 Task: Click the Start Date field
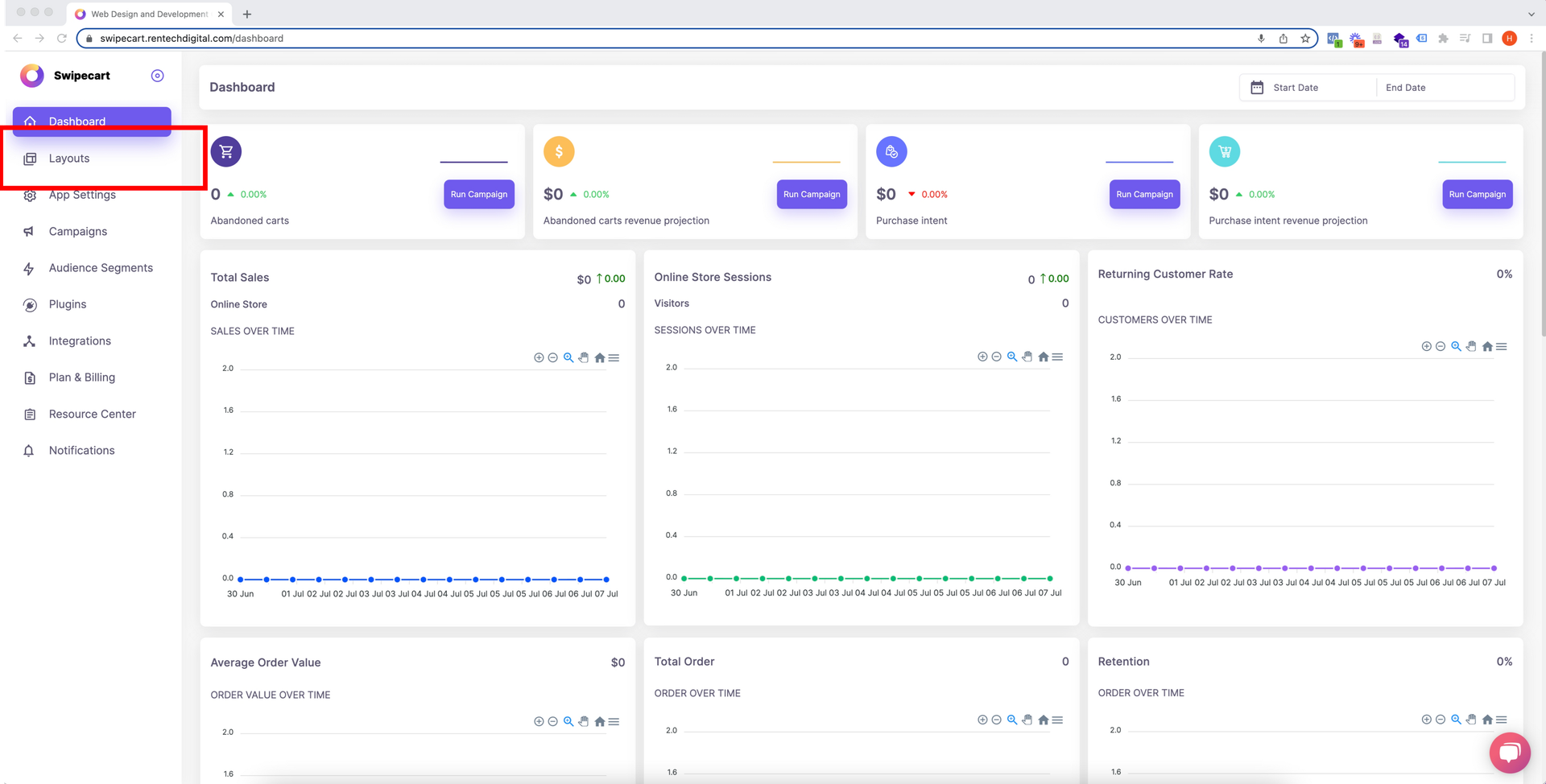tap(1295, 88)
